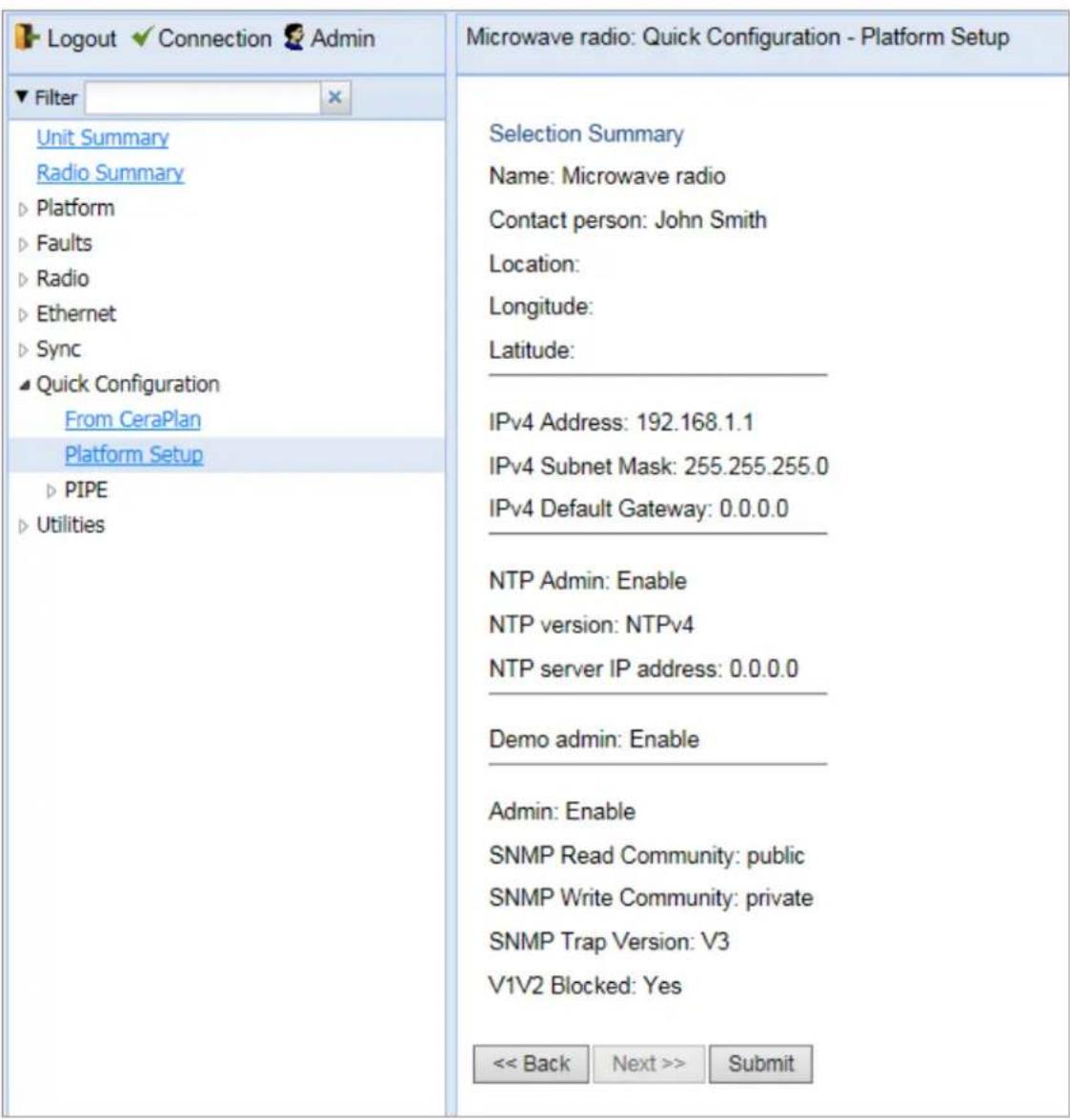Click the green Connection checkmark icon

point(142,36)
